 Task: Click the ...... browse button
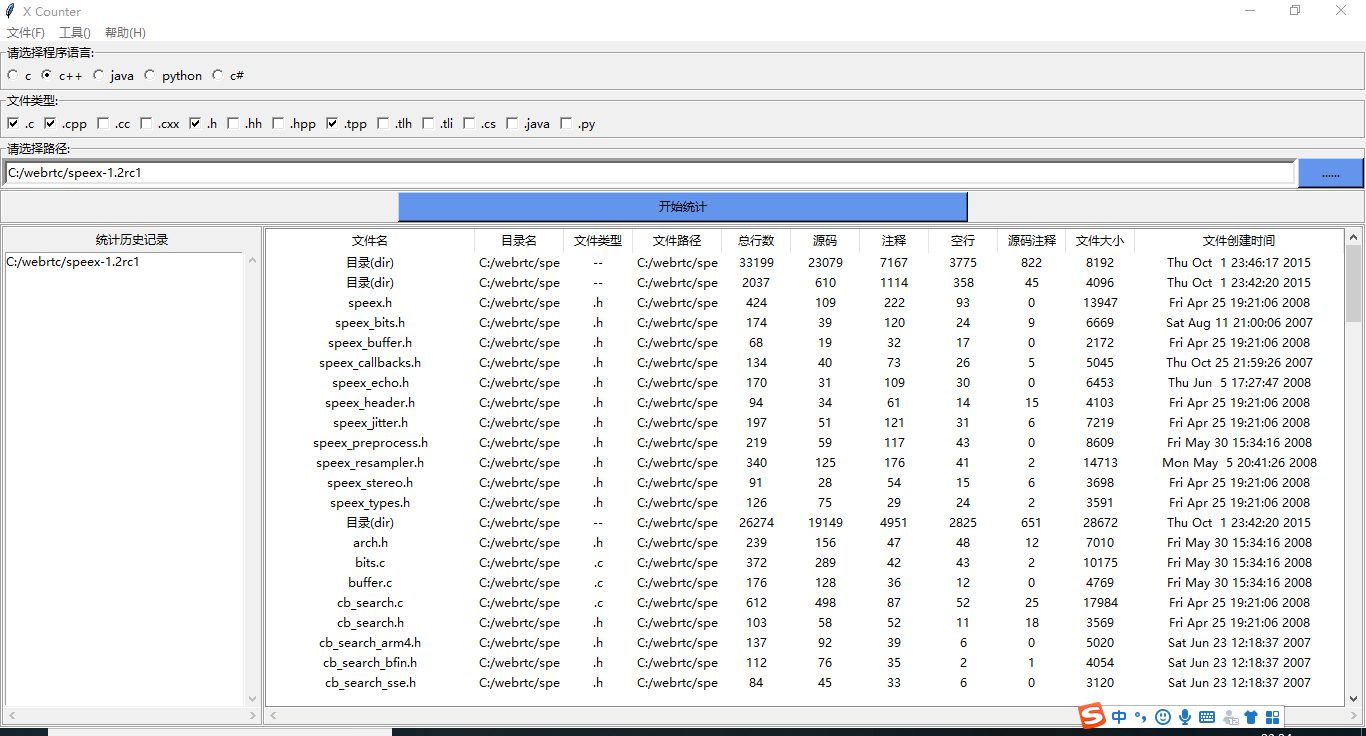click(x=1330, y=172)
